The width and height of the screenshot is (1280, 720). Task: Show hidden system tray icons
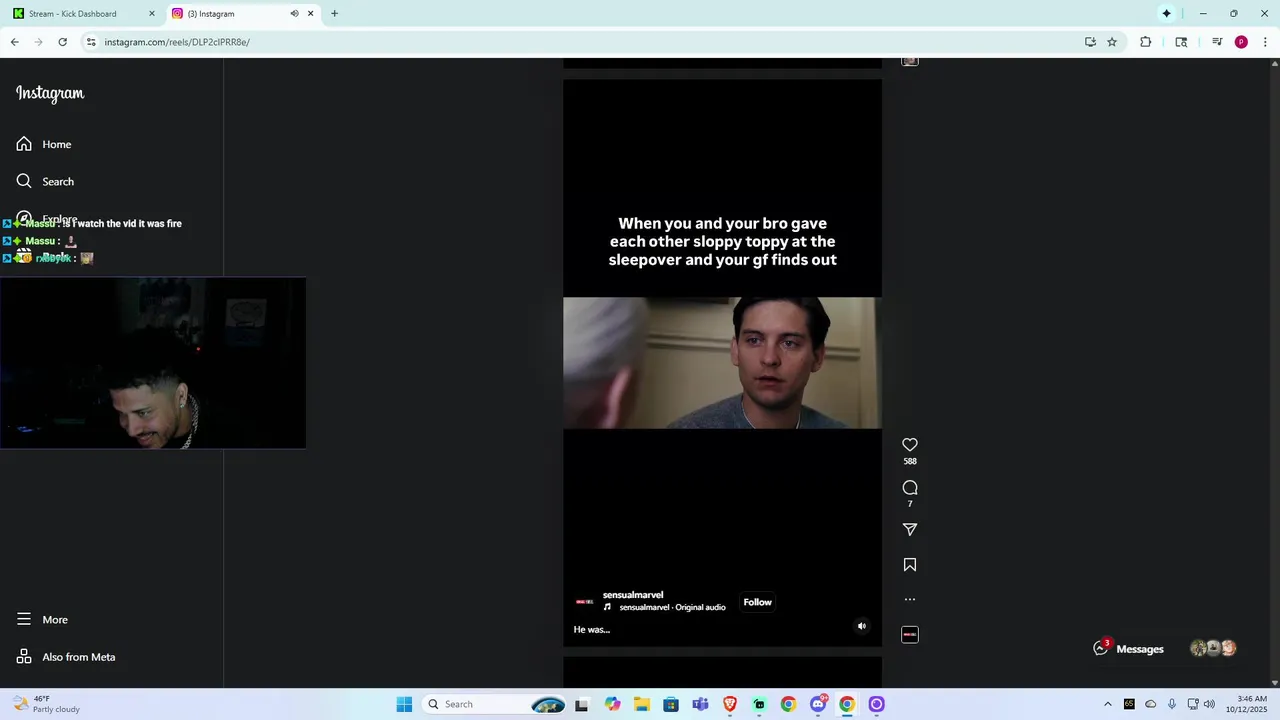(1107, 704)
